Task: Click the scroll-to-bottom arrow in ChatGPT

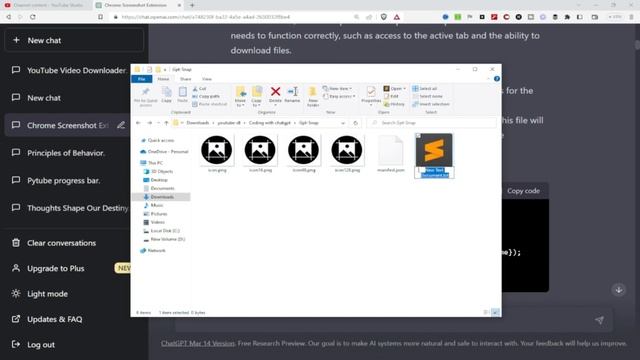Action: coord(619,290)
